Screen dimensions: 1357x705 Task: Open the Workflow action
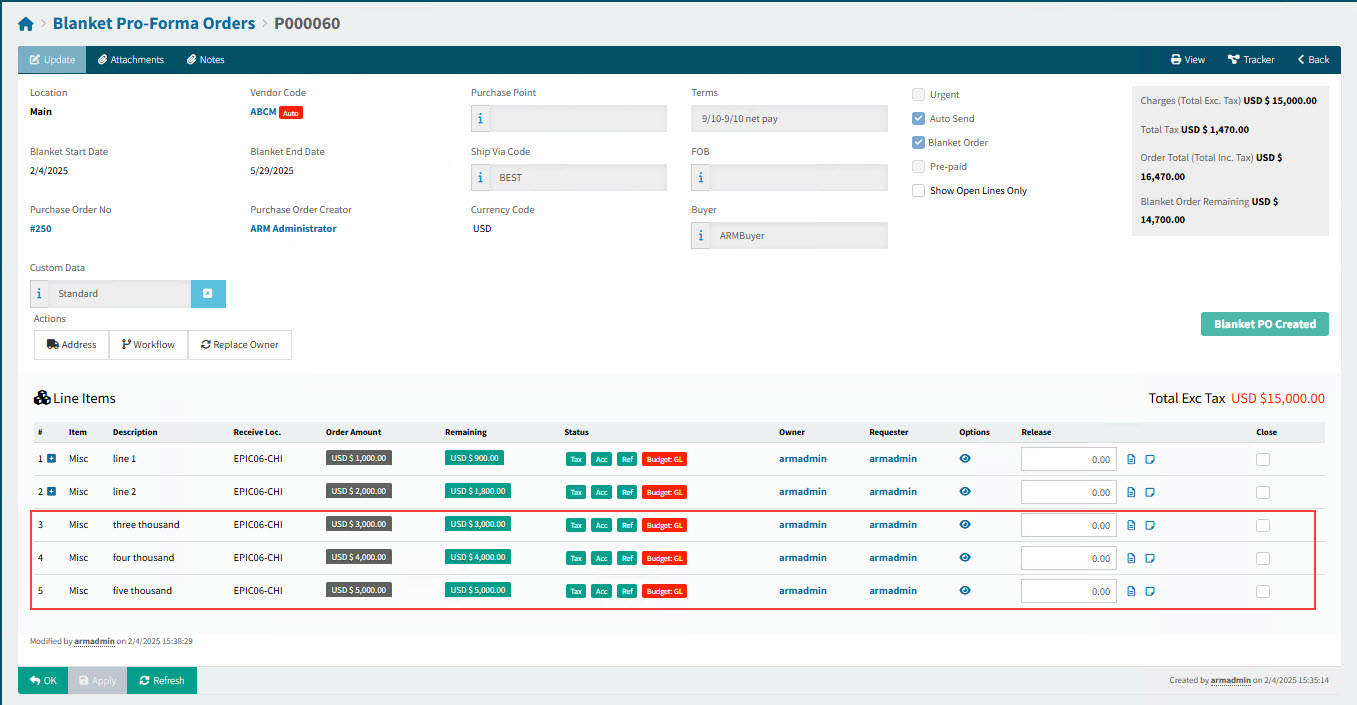(148, 345)
